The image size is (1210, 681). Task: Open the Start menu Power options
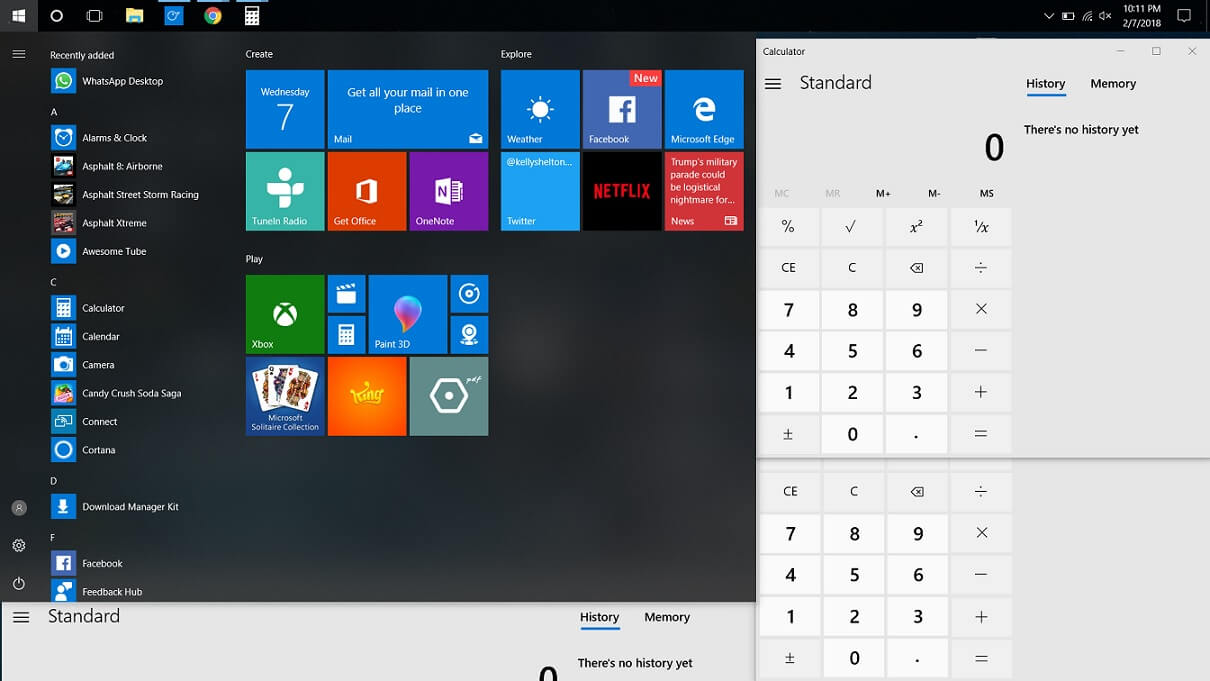19,583
